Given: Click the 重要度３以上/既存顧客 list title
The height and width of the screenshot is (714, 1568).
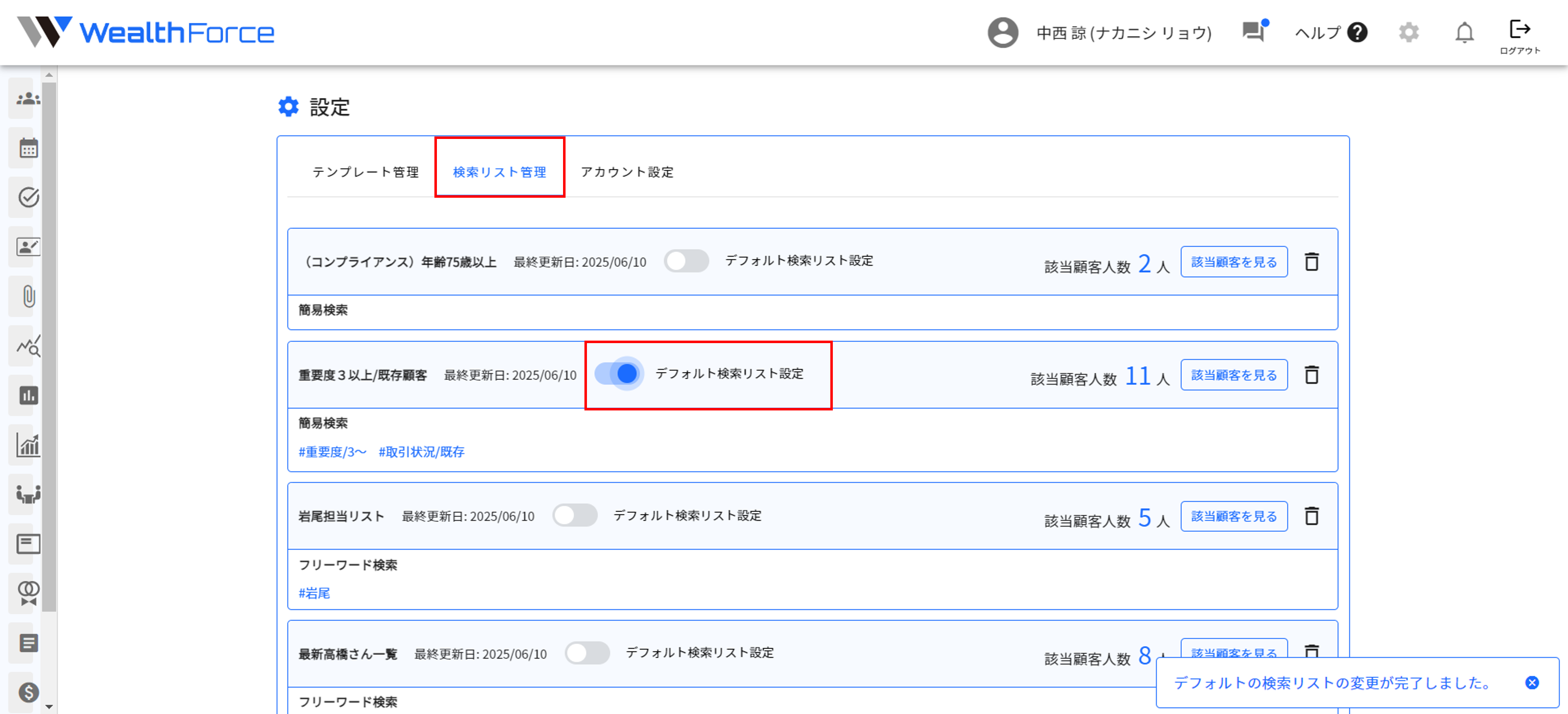Looking at the screenshot, I should (x=363, y=375).
